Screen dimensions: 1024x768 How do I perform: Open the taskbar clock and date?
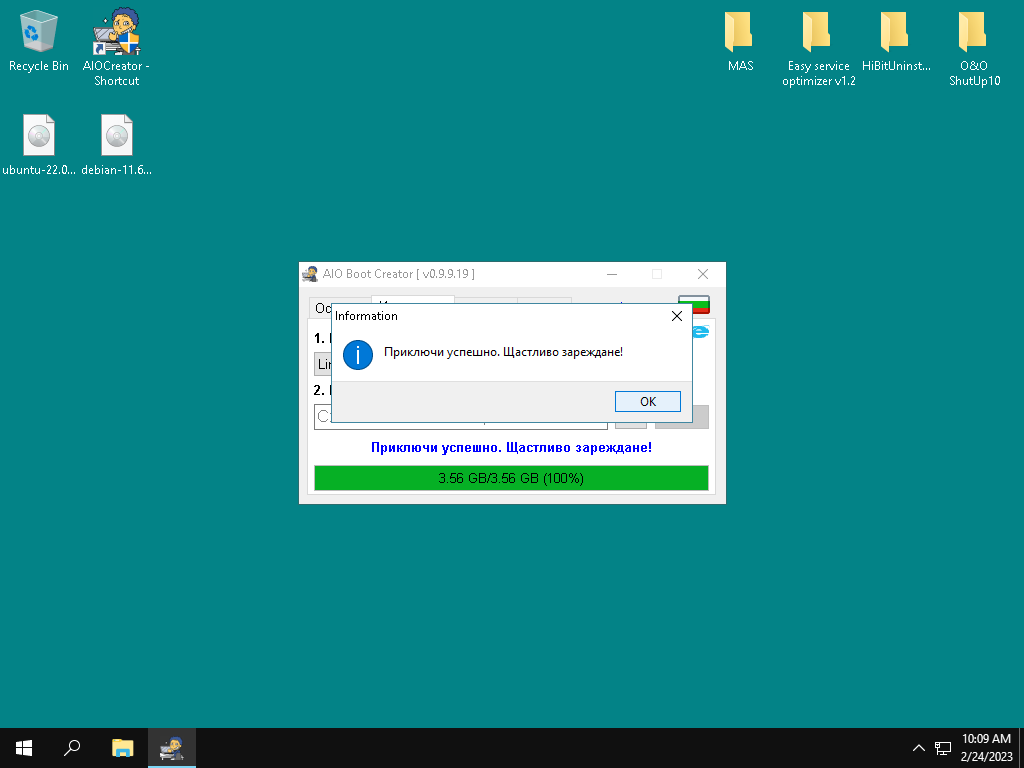(986, 747)
